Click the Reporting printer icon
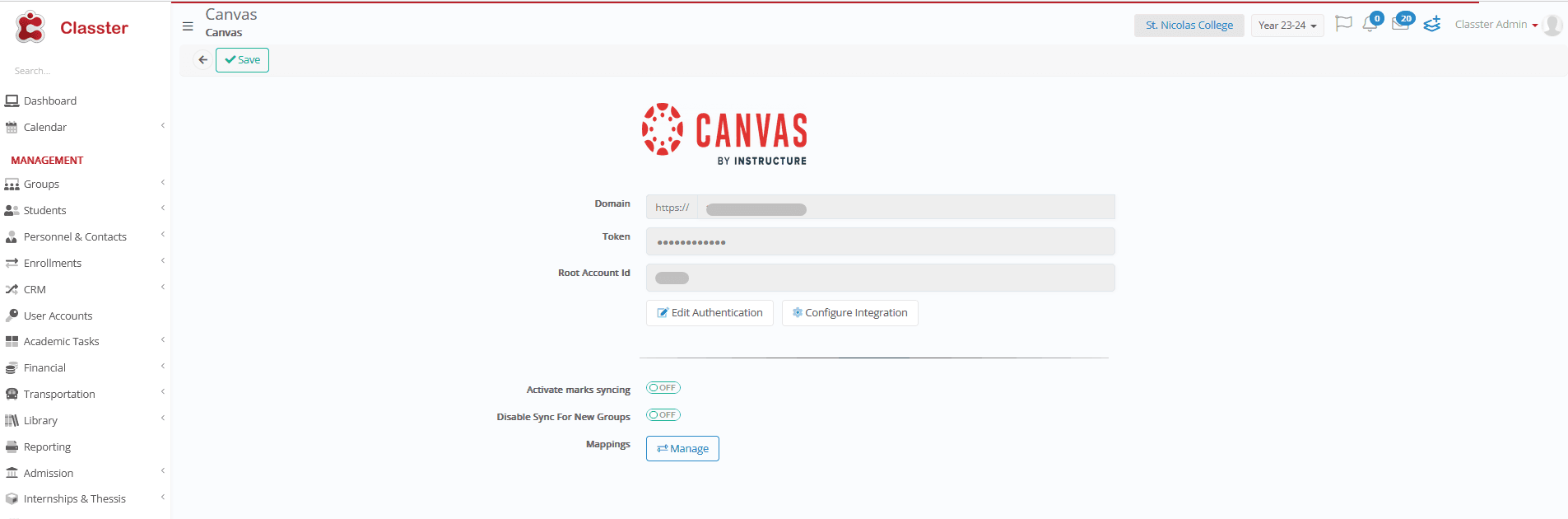This screenshot has height=519, width=1568. click(12, 447)
